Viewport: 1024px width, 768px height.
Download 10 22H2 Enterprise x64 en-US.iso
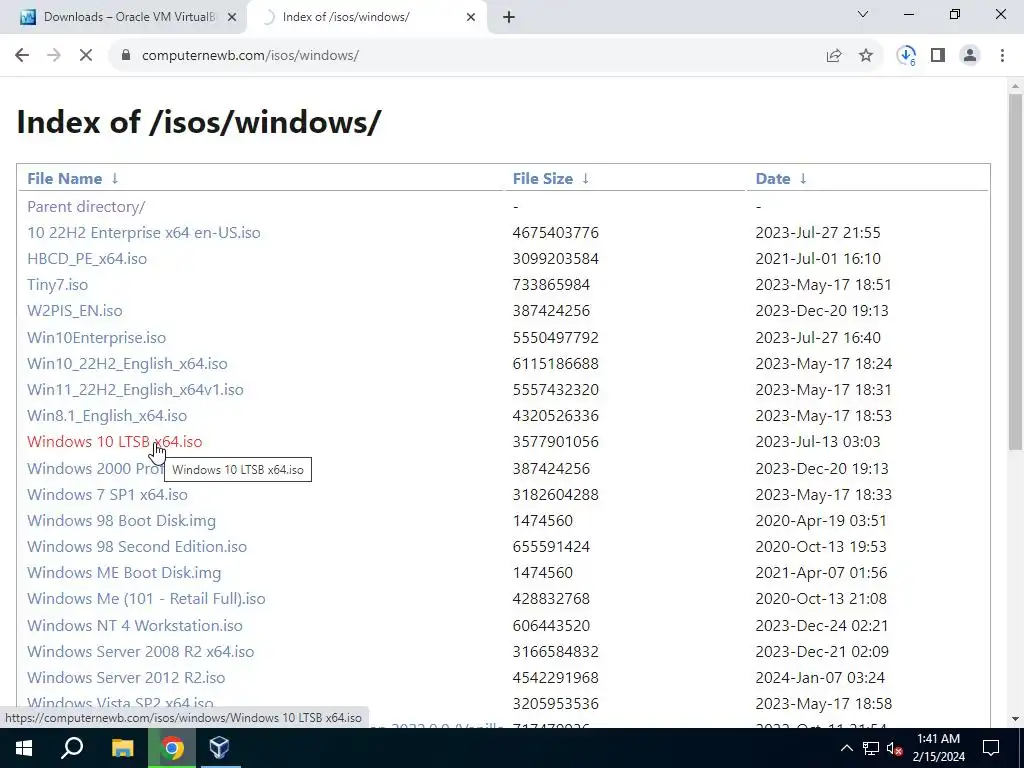pyautogui.click(x=144, y=232)
